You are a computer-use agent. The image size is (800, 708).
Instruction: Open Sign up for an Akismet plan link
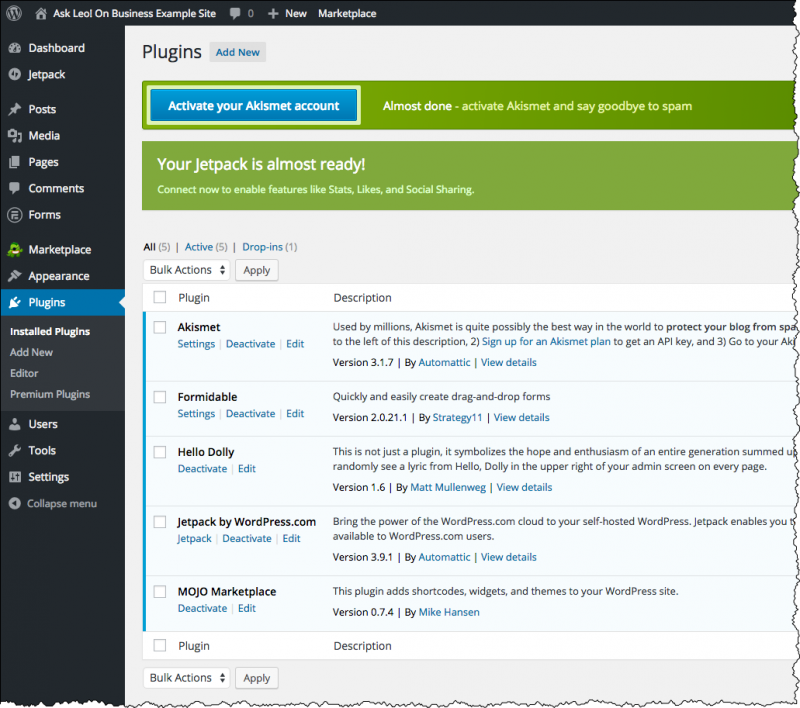(x=546, y=342)
